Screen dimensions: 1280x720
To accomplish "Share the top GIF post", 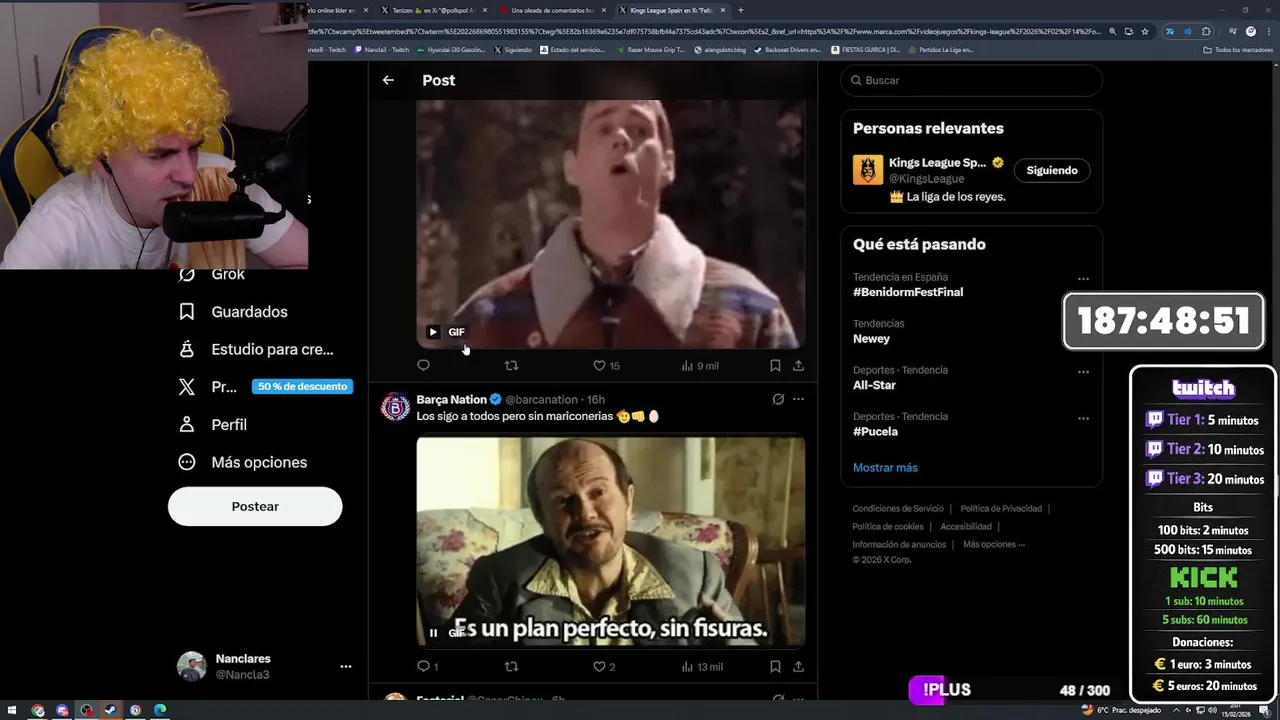I will coord(798,366).
